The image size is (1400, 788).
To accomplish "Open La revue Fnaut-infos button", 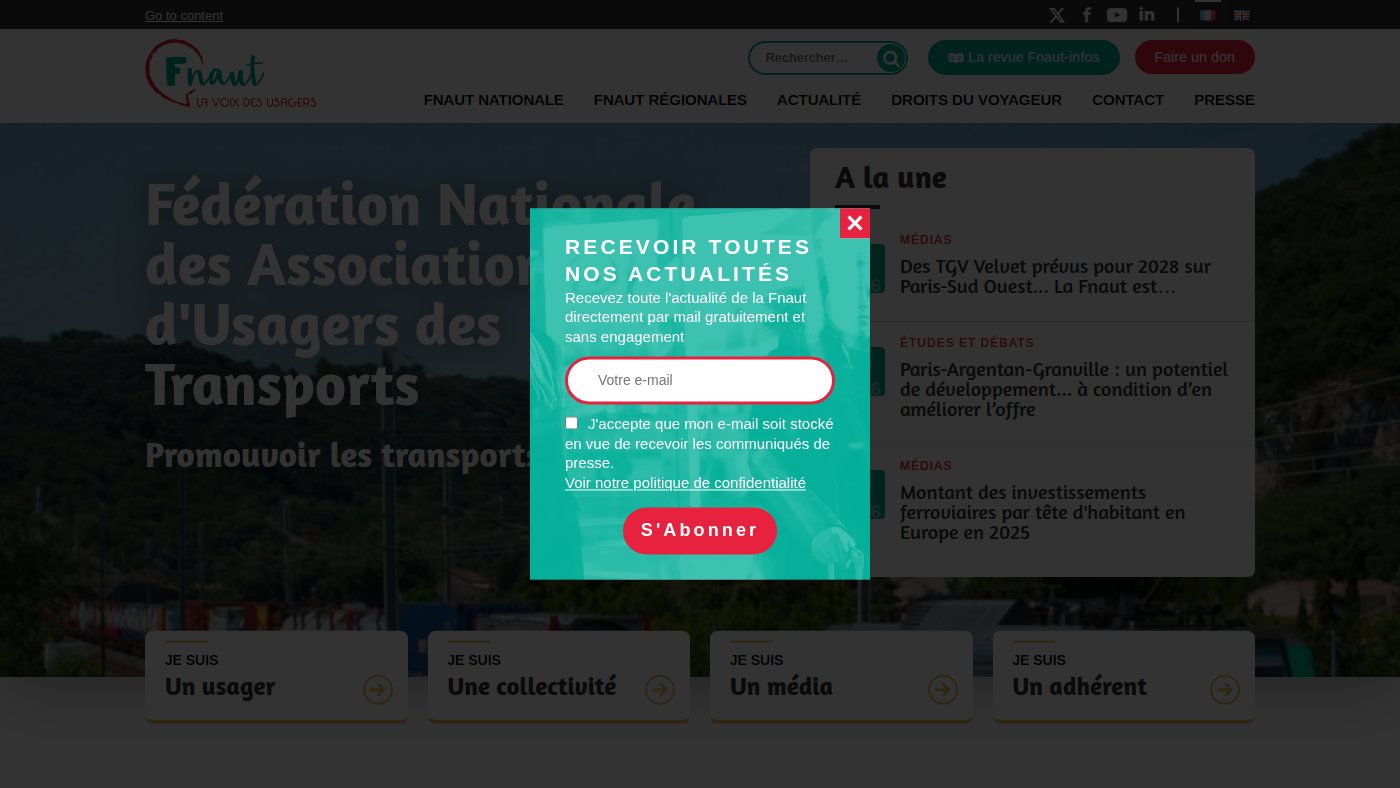I will (x=1024, y=57).
